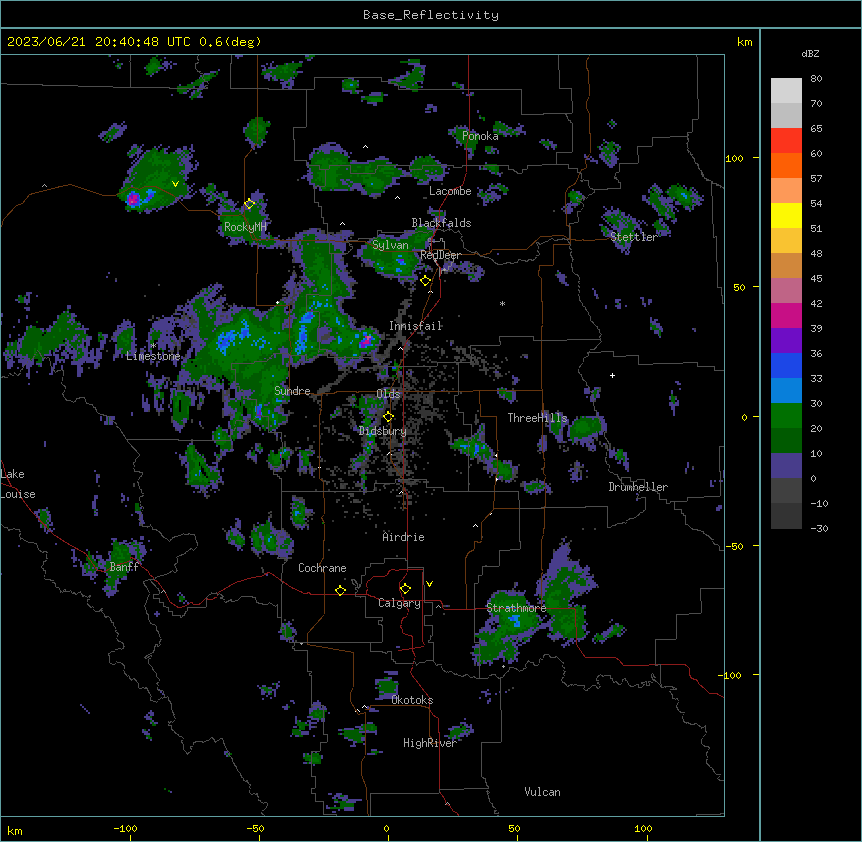Click the Didsbury city label
Viewport: 862px width, 842px height.
click(x=383, y=431)
